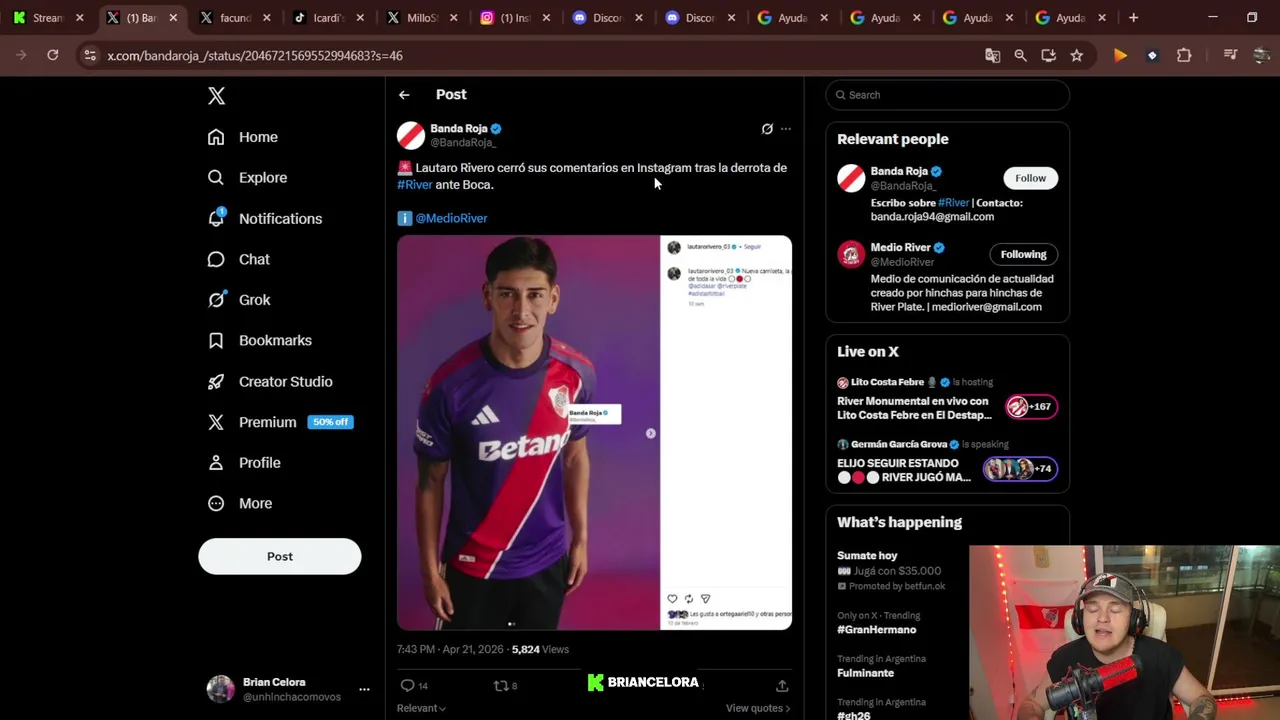Open Home from the sidebar
The width and height of the screenshot is (1280, 720).
click(243, 137)
